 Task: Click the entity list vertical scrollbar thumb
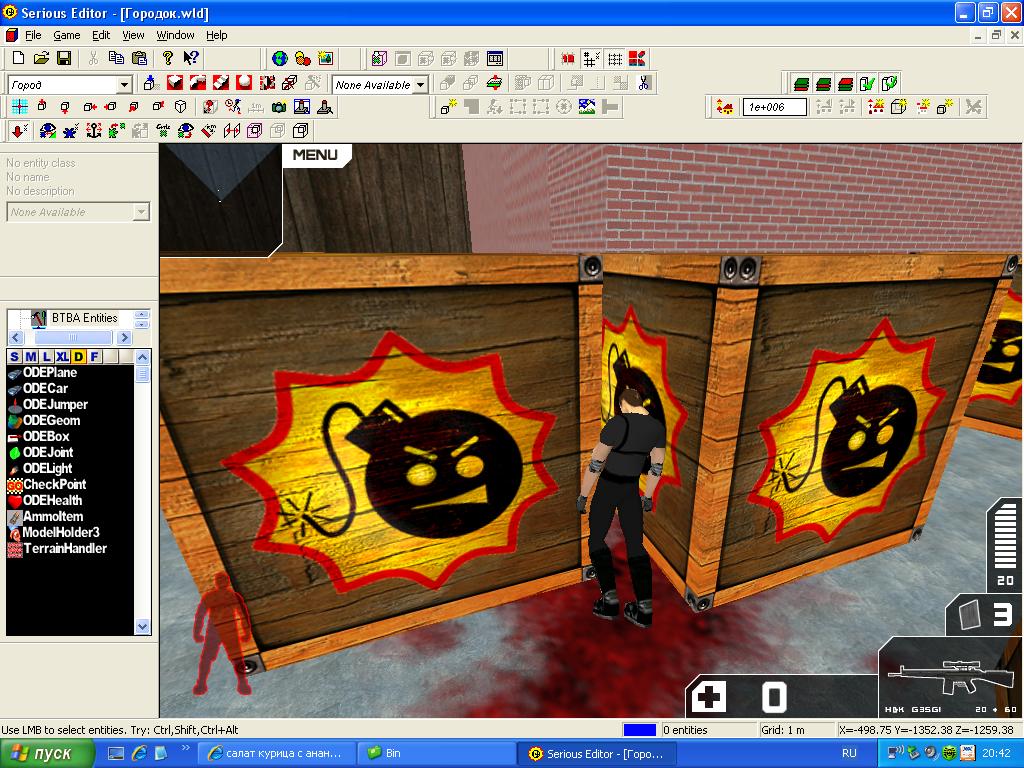[142, 374]
